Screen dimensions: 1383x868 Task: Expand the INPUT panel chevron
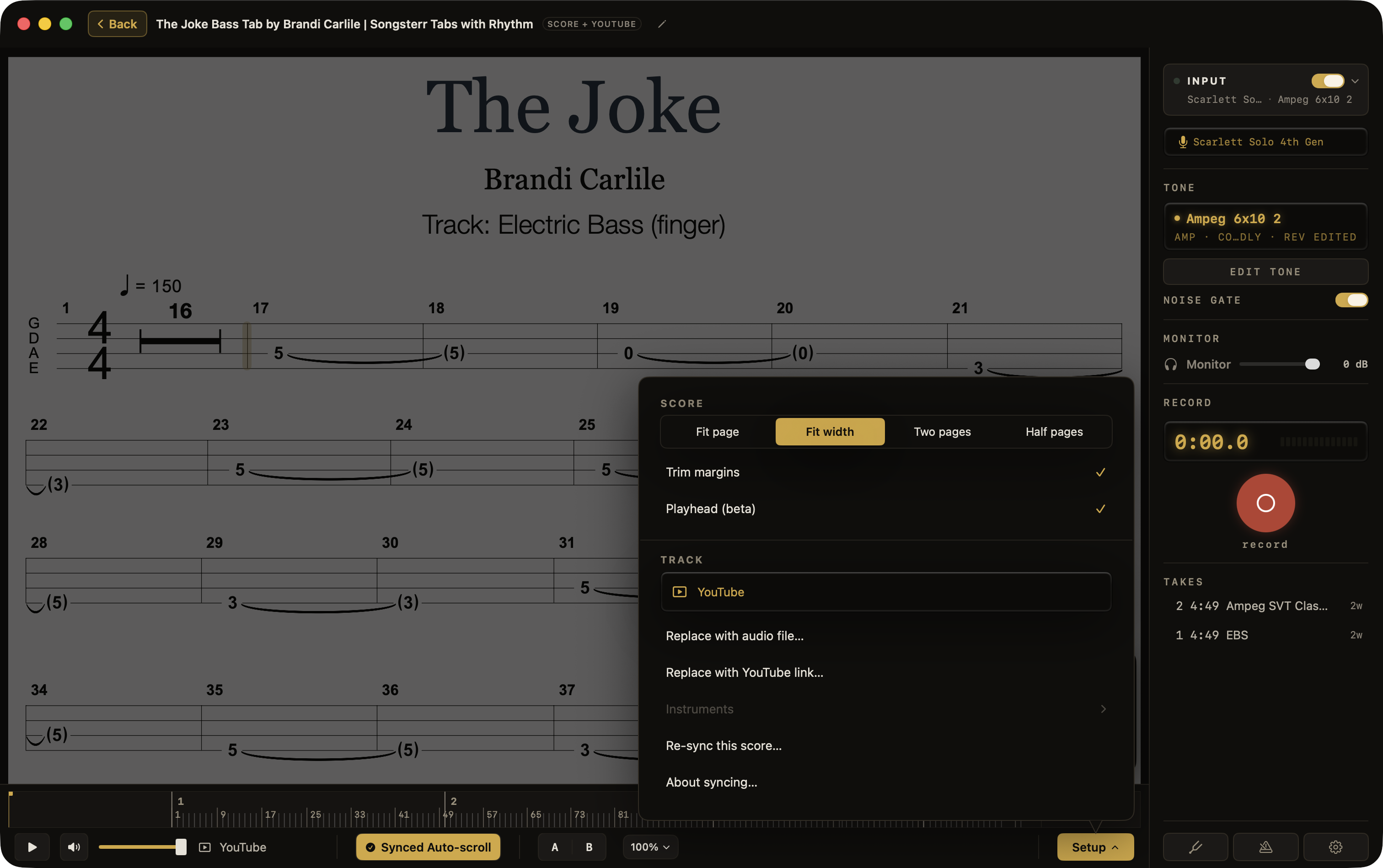tap(1355, 81)
